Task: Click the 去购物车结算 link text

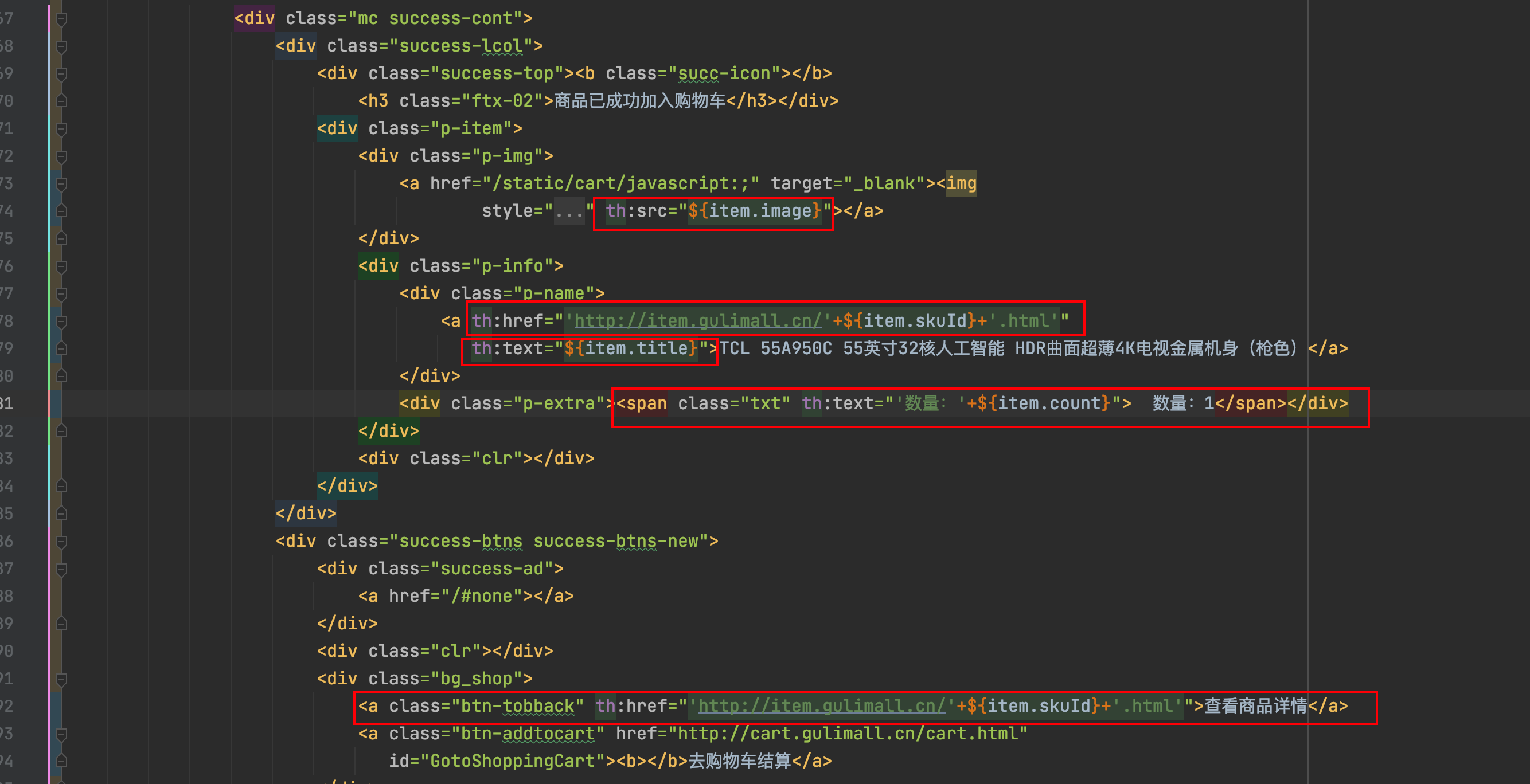Action: [739, 762]
